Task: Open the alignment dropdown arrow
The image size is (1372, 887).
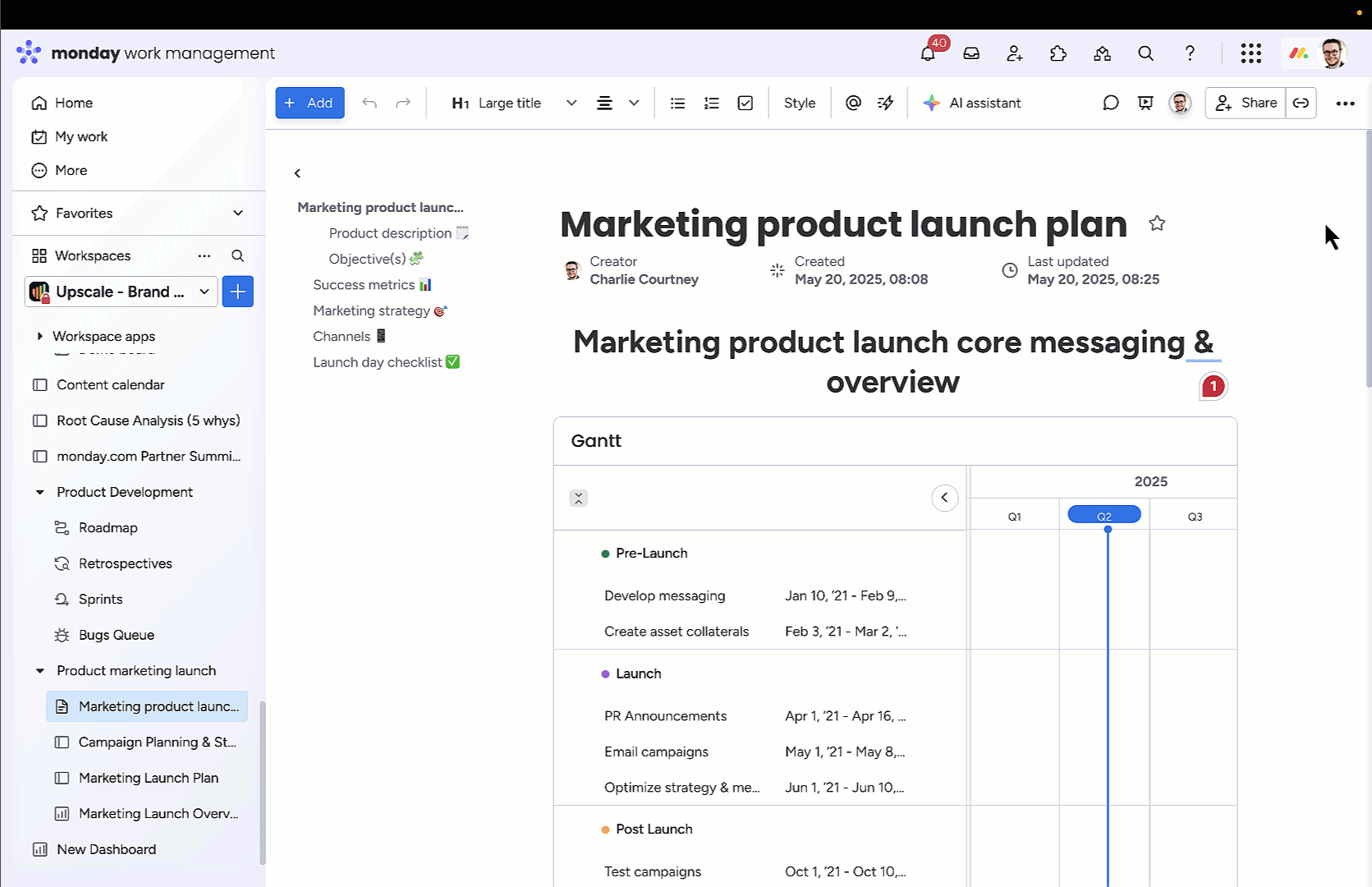Action: point(634,103)
